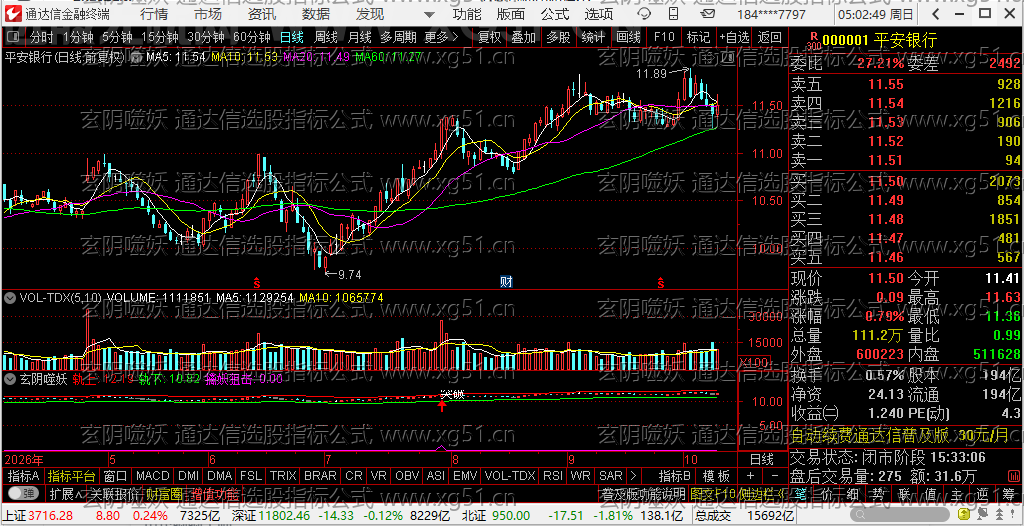Click the square icon left of 分时
The height and width of the screenshot is (526, 1024).
pyautogui.click(x=13, y=37)
